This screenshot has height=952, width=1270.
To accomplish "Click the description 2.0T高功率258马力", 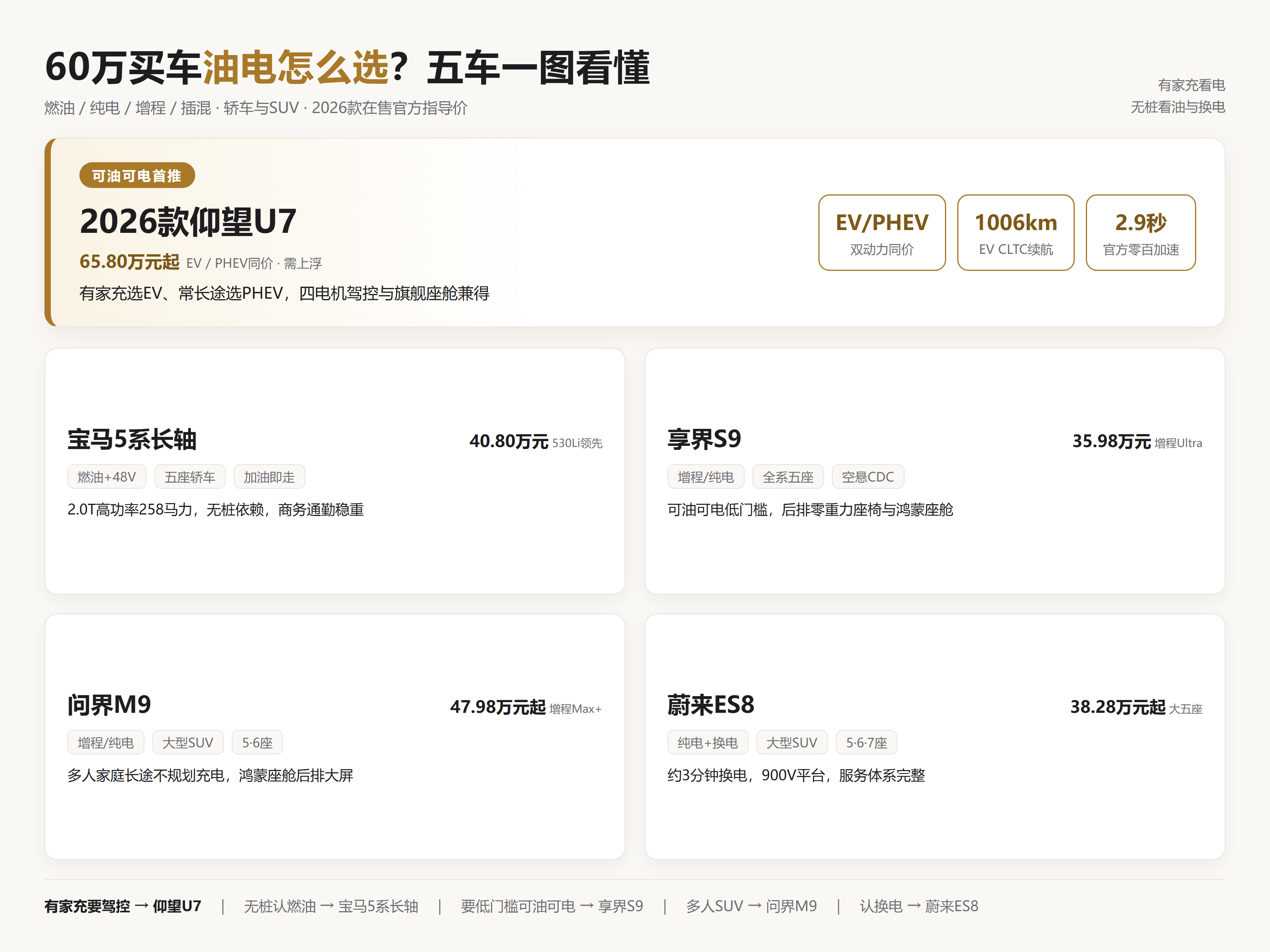I will (x=215, y=510).
